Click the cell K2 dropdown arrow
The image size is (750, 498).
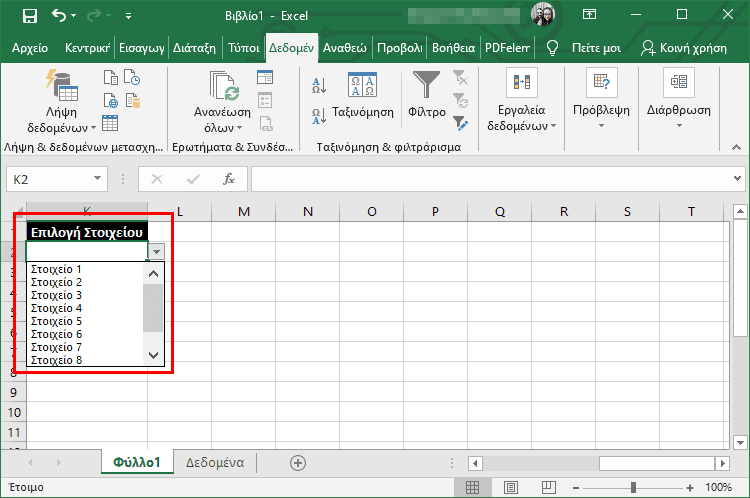tap(156, 251)
